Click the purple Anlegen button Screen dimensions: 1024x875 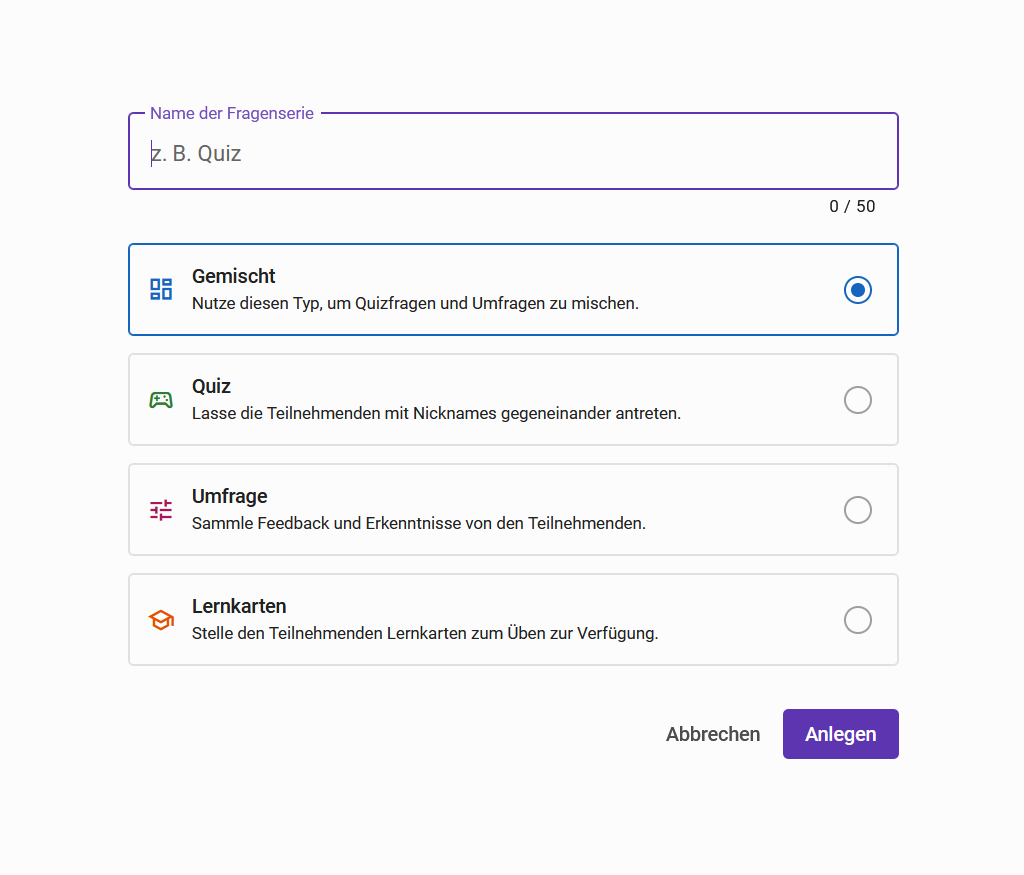(x=840, y=734)
